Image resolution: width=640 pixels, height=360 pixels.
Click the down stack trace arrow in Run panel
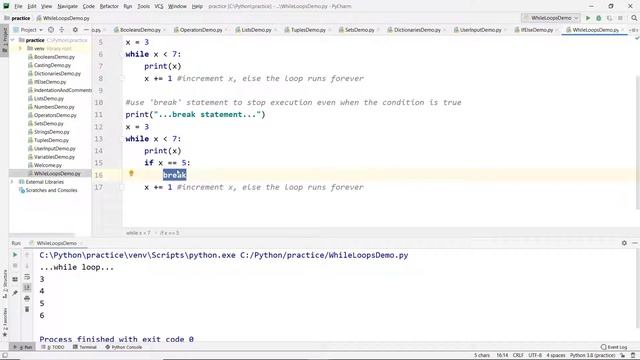(x=27, y=266)
